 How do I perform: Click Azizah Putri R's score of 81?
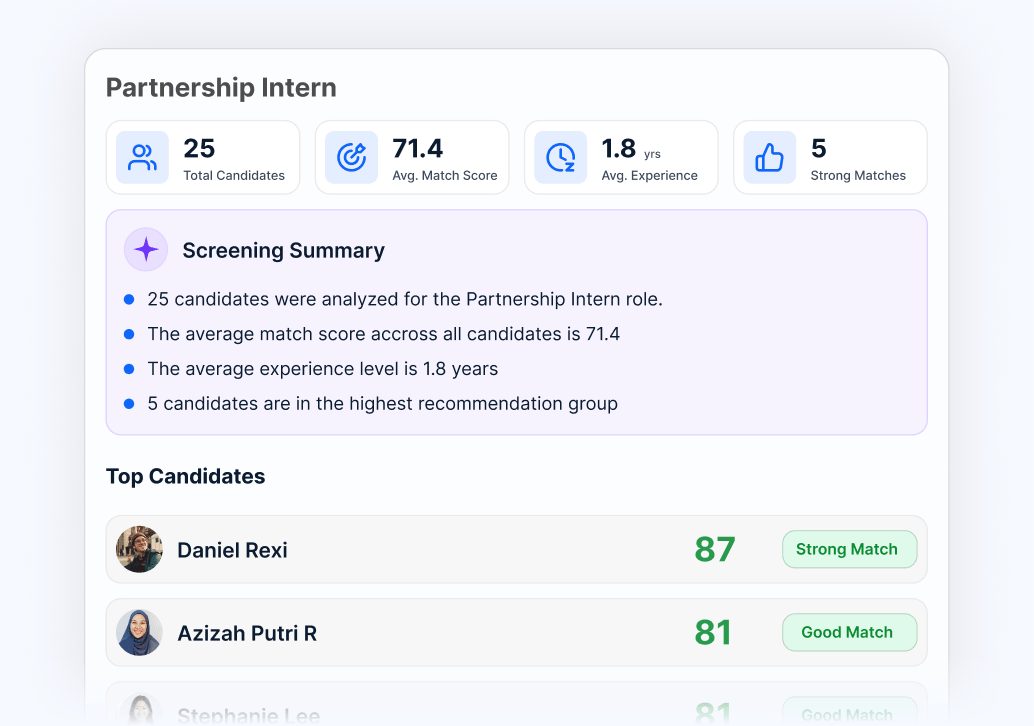coord(713,632)
